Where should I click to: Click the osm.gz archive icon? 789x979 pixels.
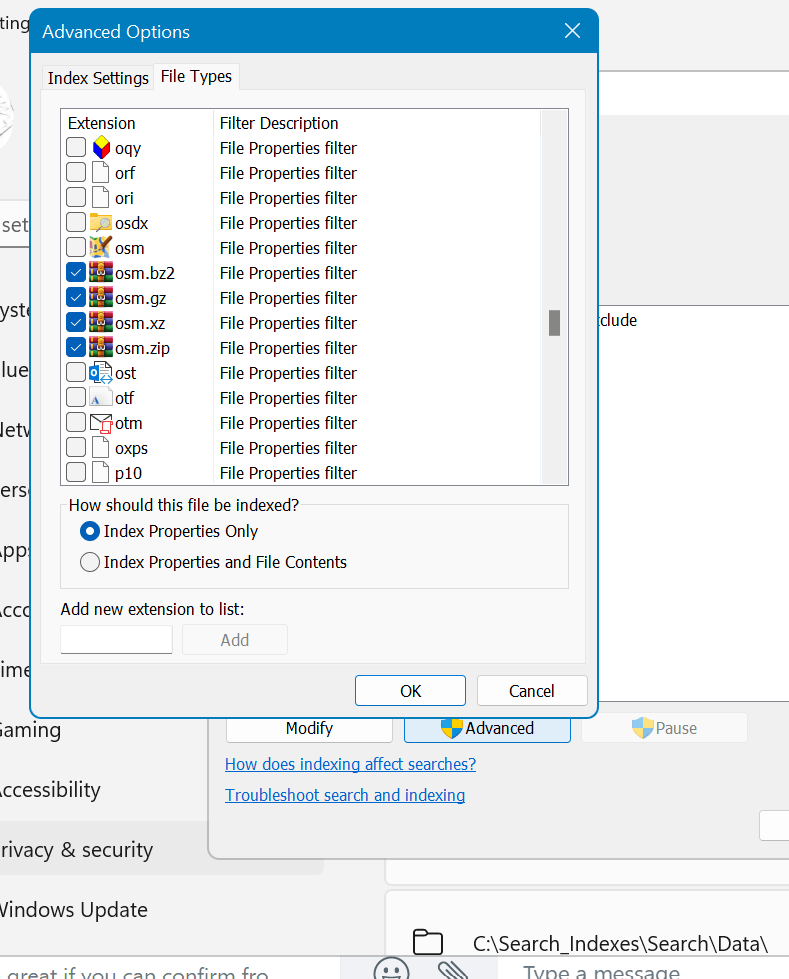click(x=100, y=297)
